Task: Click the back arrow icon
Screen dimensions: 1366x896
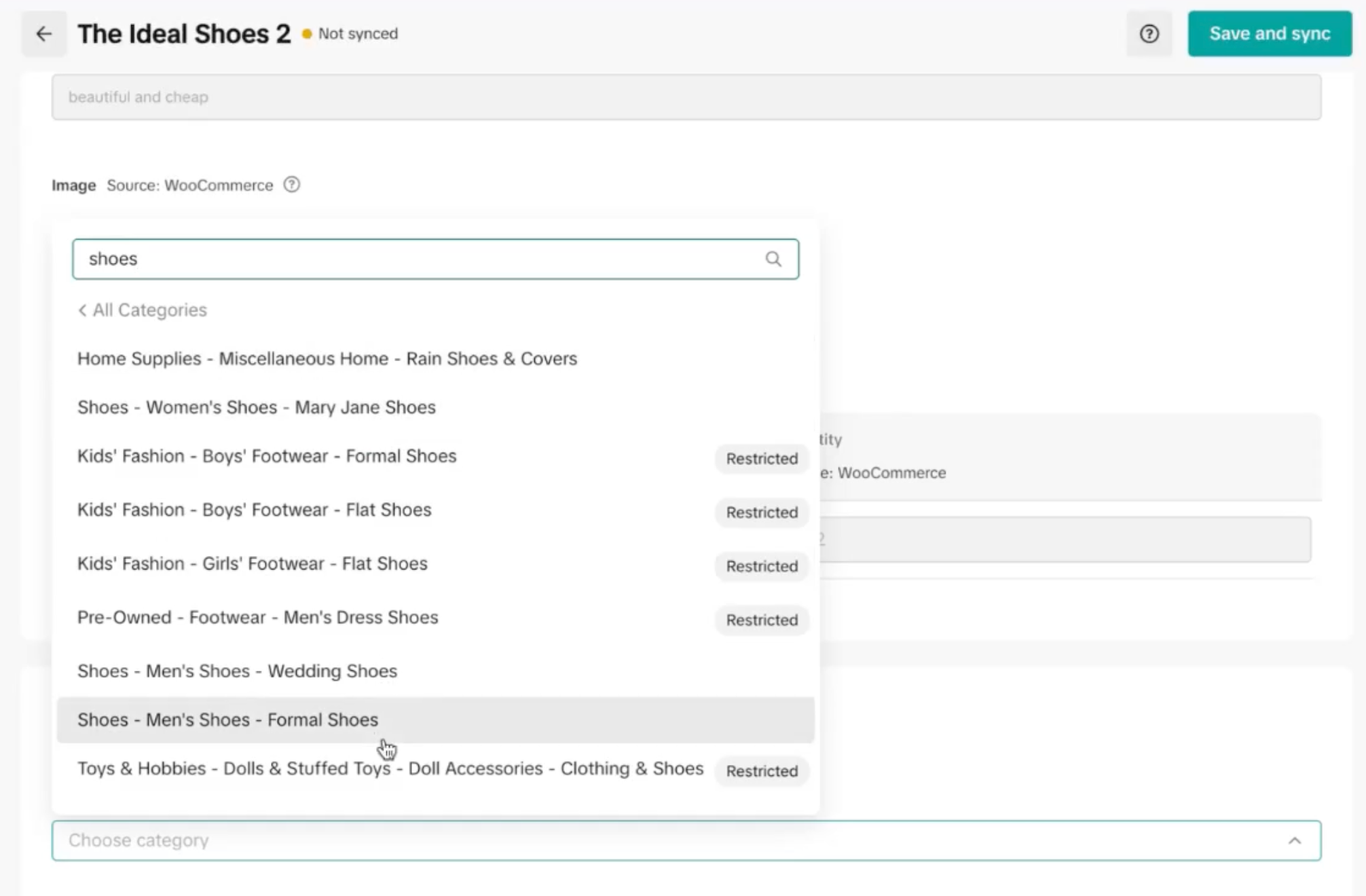Action: tap(44, 34)
